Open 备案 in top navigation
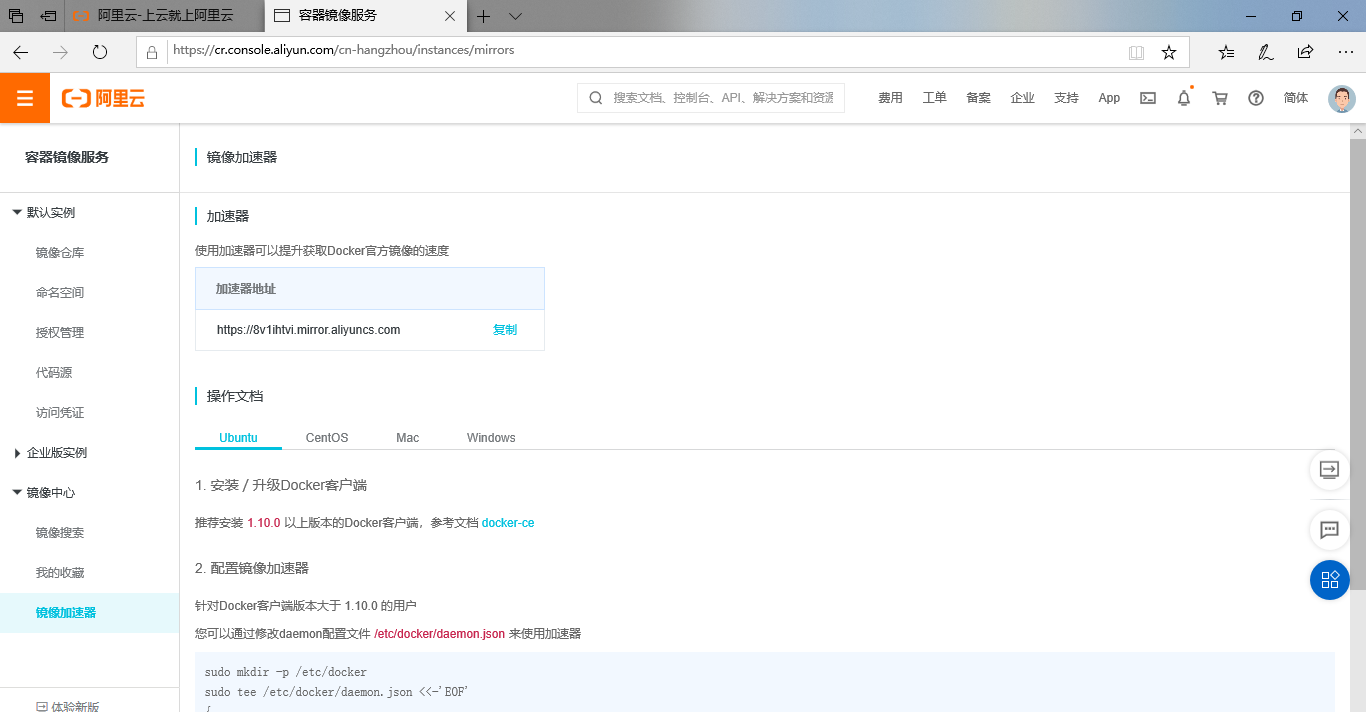This screenshot has width=1366, height=712. pyautogui.click(x=978, y=98)
